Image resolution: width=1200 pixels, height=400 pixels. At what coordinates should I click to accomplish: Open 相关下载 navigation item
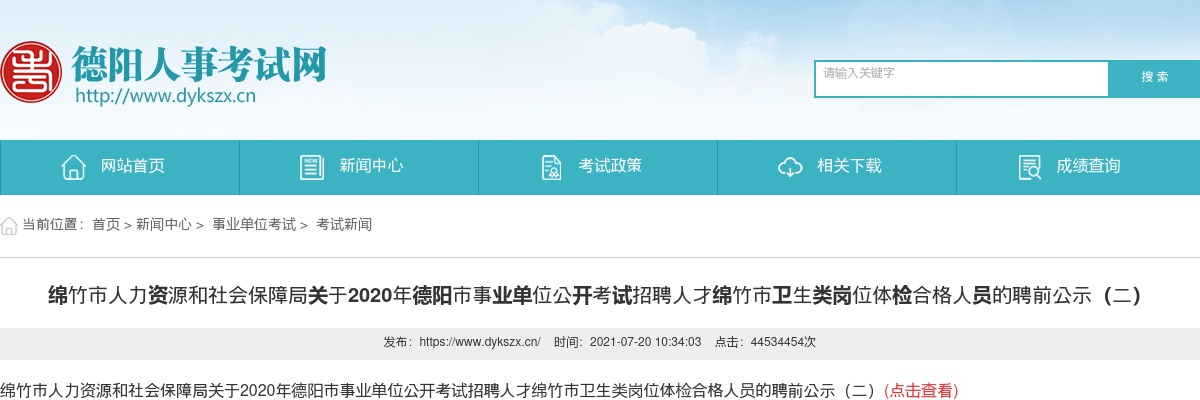tap(837, 167)
